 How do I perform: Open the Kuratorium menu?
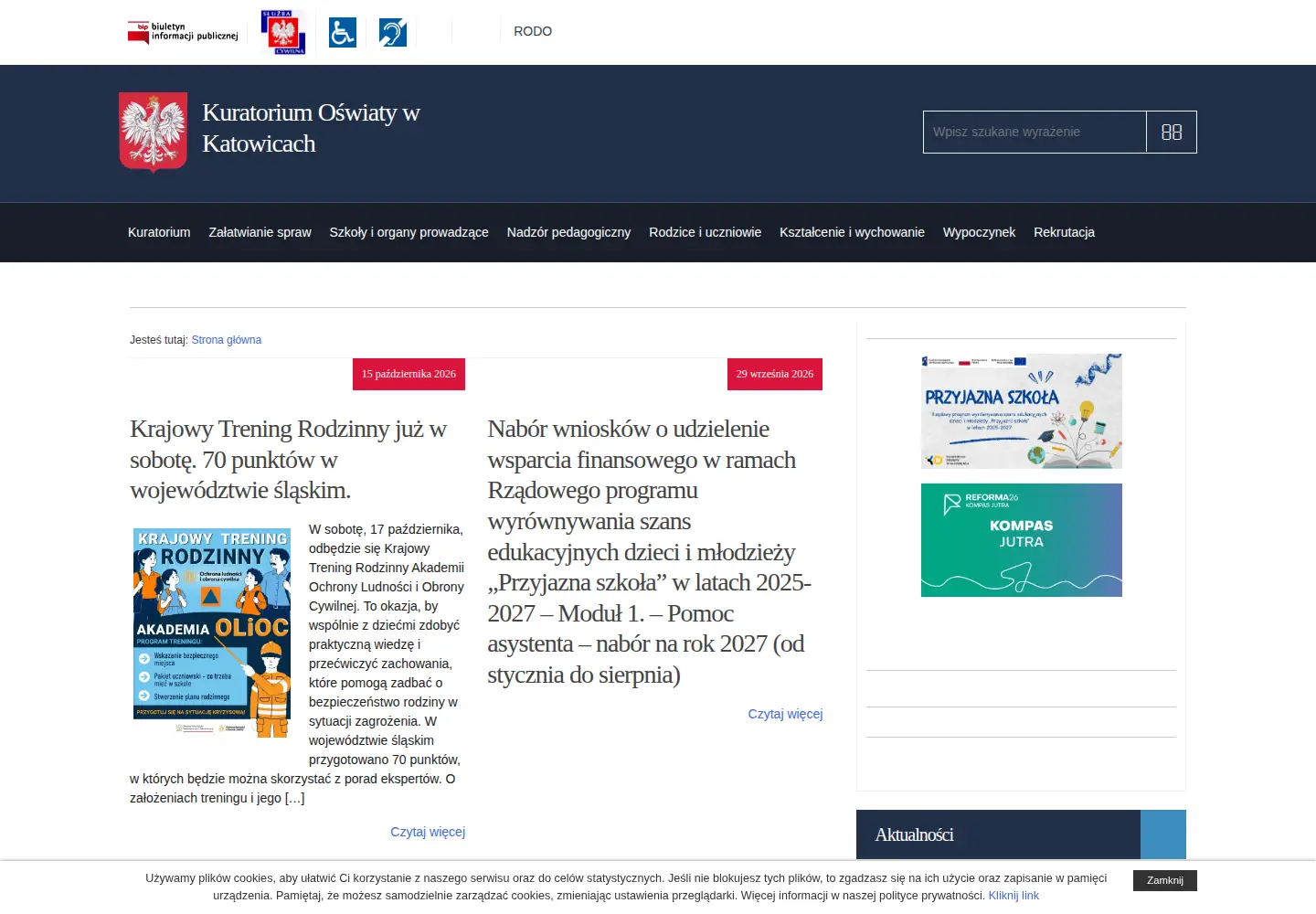point(159,232)
